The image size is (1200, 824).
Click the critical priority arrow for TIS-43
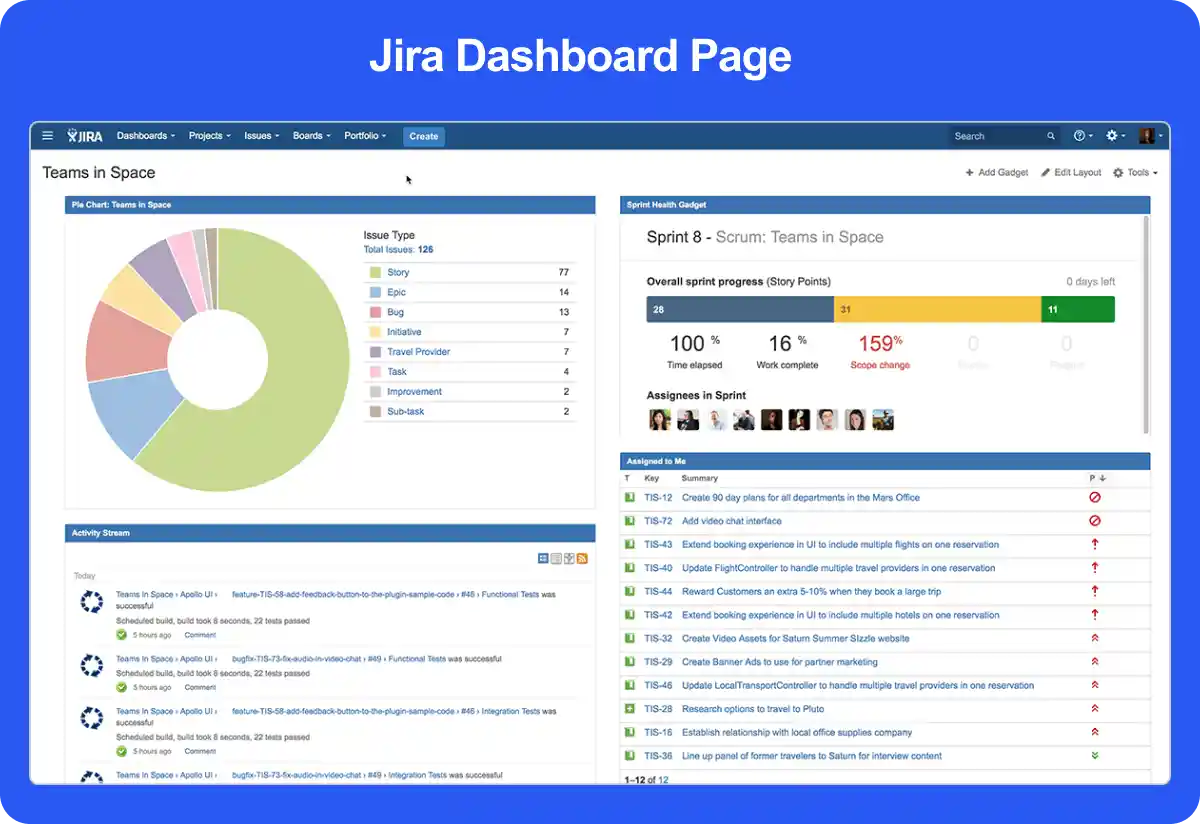click(x=1095, y=544)
